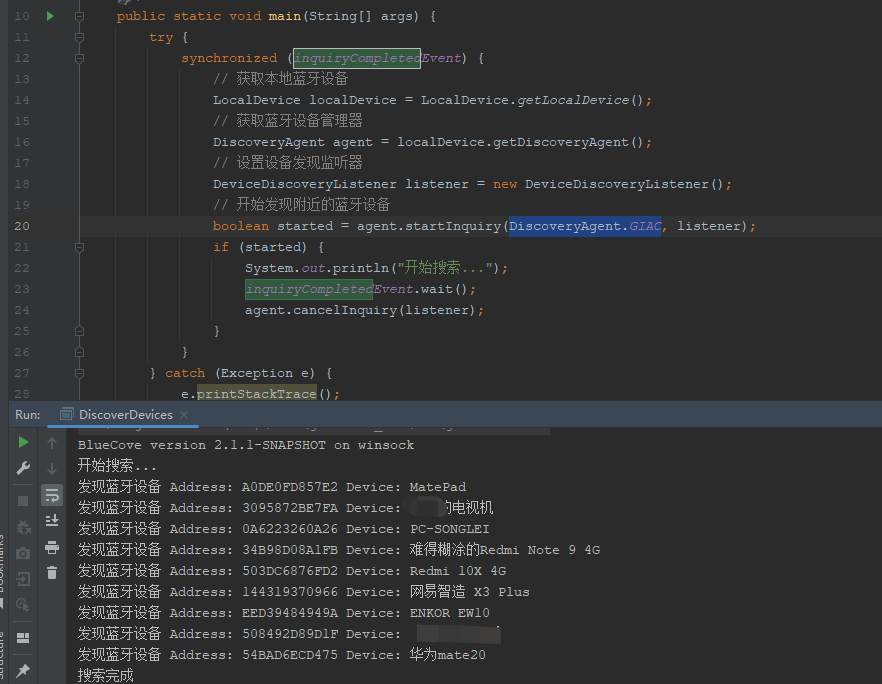This screenshot has width=882, height=684.
Task: Pin the Run tab
Action: click(23, 670)
